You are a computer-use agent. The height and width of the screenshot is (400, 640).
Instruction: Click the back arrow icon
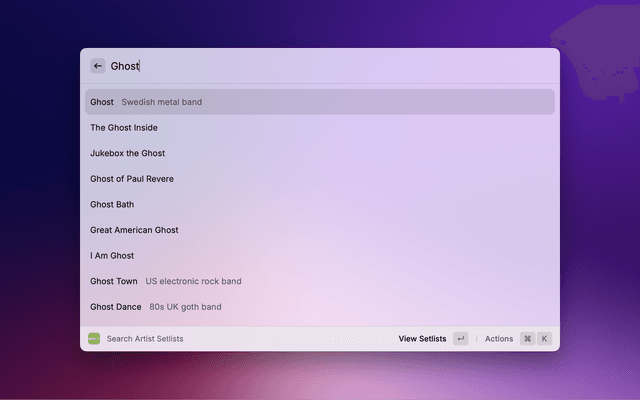(98, 66)
